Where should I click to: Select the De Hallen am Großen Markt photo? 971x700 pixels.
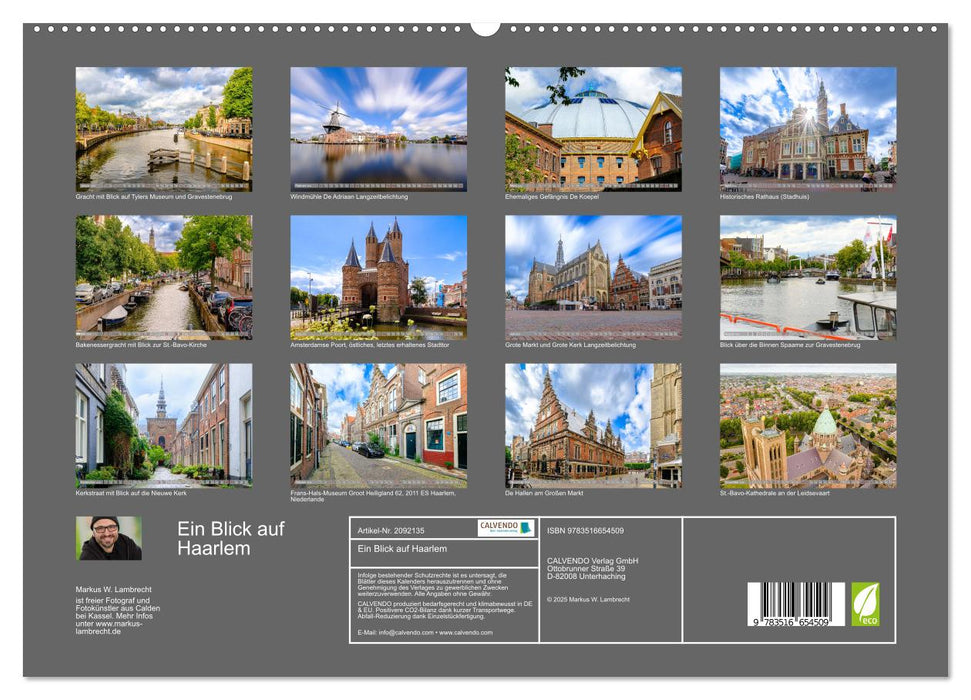click(x=590, y=427)
